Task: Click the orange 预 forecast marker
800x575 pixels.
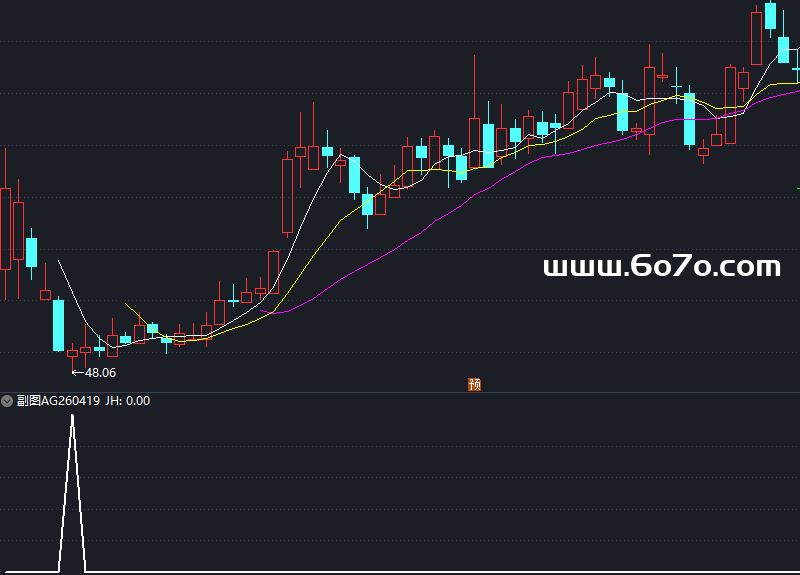Action: (475, 384)
